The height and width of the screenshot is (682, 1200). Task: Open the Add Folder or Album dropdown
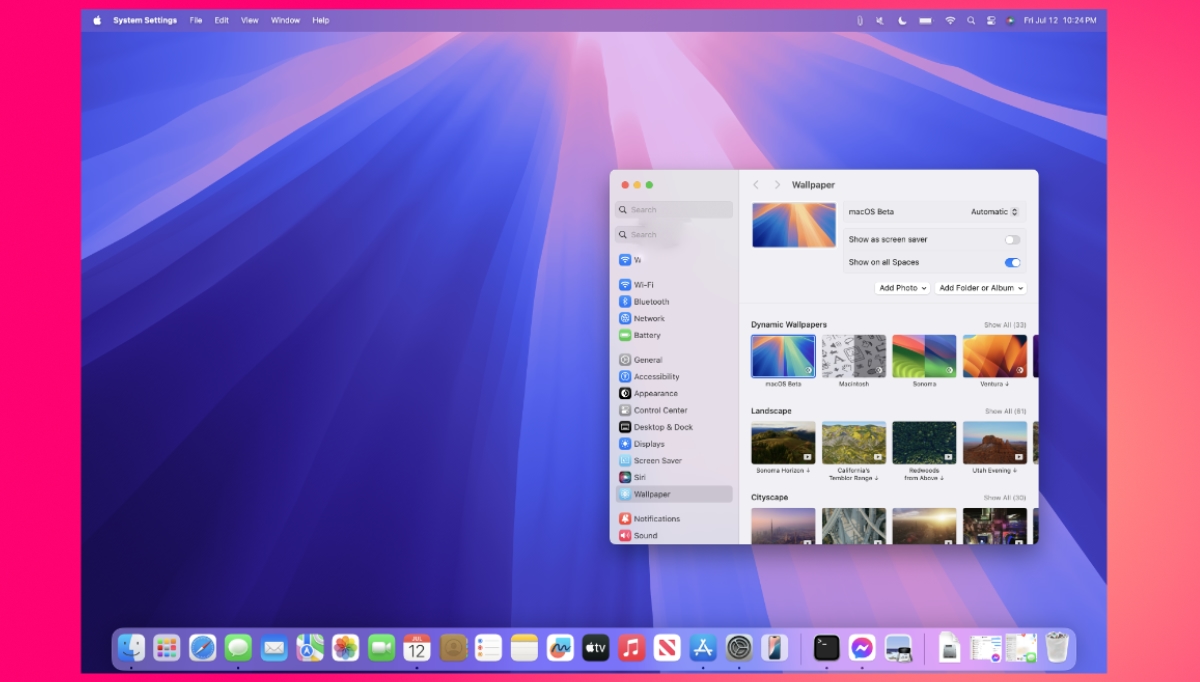(x=981, y=288)
